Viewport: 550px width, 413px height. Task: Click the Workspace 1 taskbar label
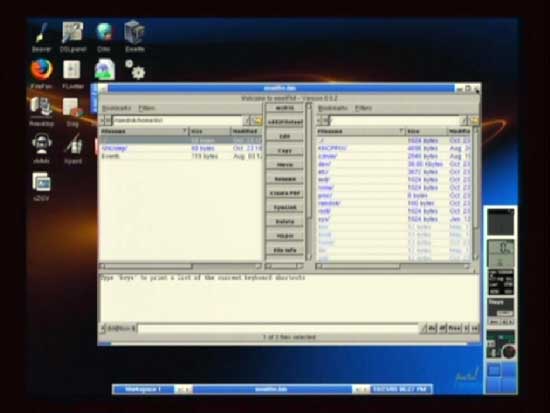[143, 389]
